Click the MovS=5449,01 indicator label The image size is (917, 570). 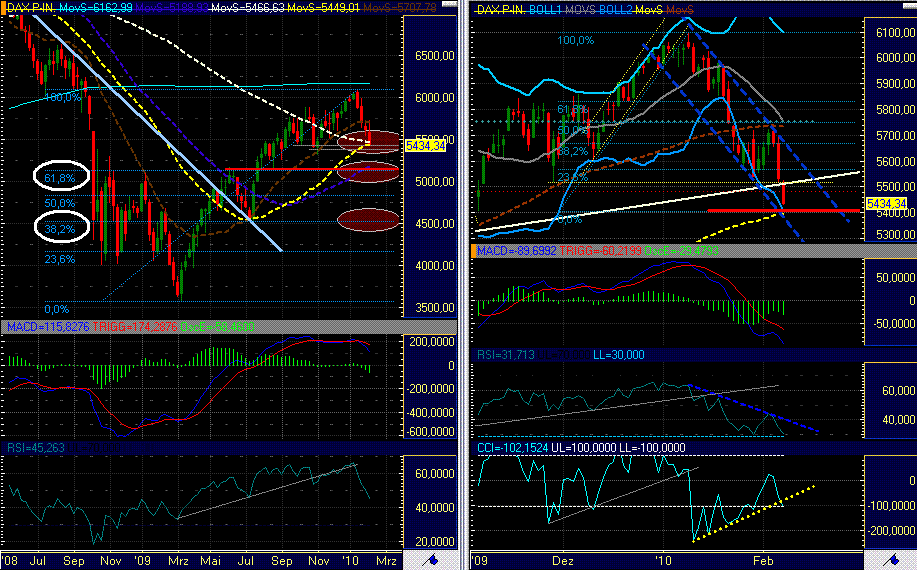[x=323, y=8]
